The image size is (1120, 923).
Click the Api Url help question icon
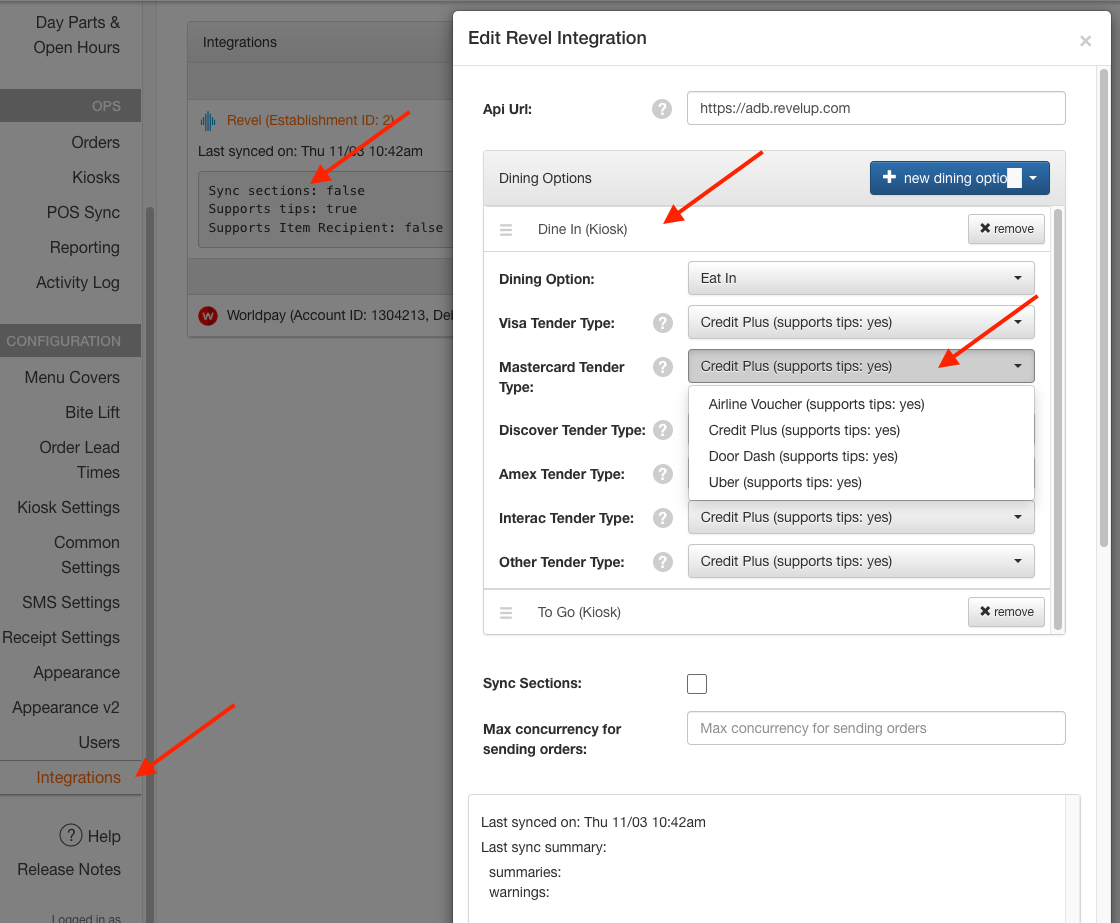click(662, 109)
